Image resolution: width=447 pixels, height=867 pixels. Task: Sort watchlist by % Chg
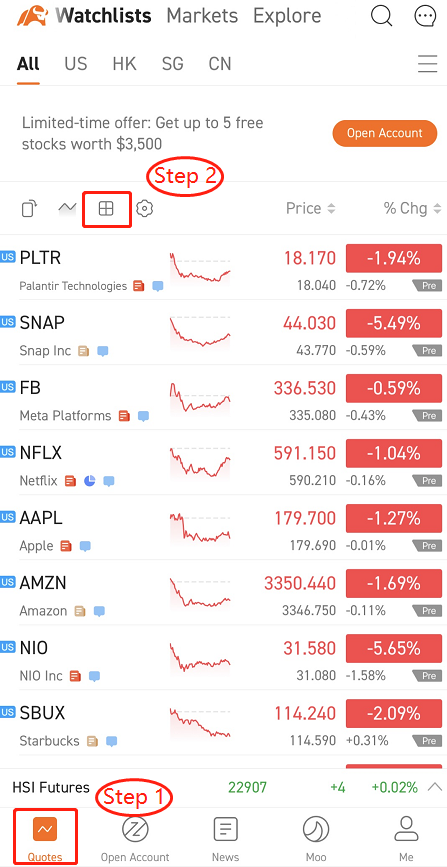[412, 208]
